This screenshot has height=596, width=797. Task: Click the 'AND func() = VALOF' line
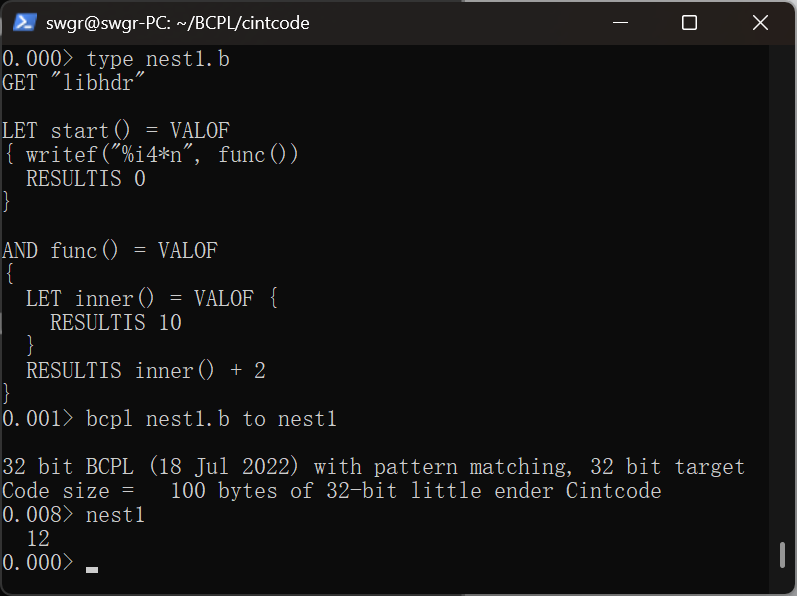[110, 250]
